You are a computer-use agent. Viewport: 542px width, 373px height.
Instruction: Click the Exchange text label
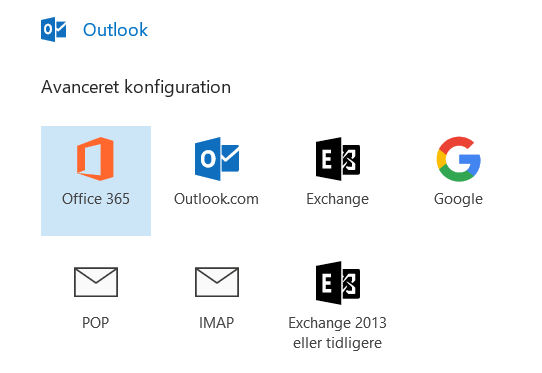[338, 199]
